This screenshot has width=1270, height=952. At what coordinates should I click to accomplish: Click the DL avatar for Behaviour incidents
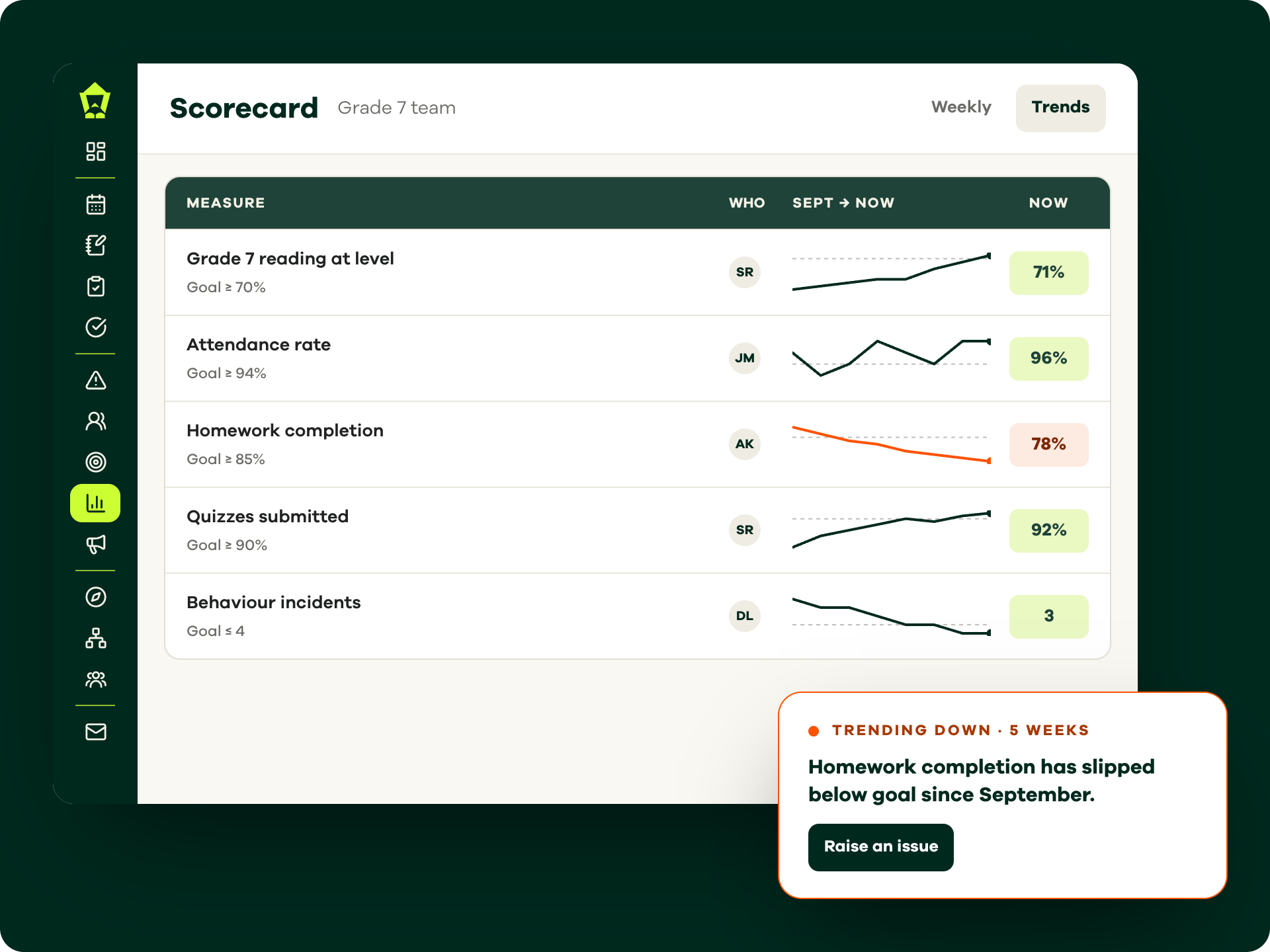[745, 615]
